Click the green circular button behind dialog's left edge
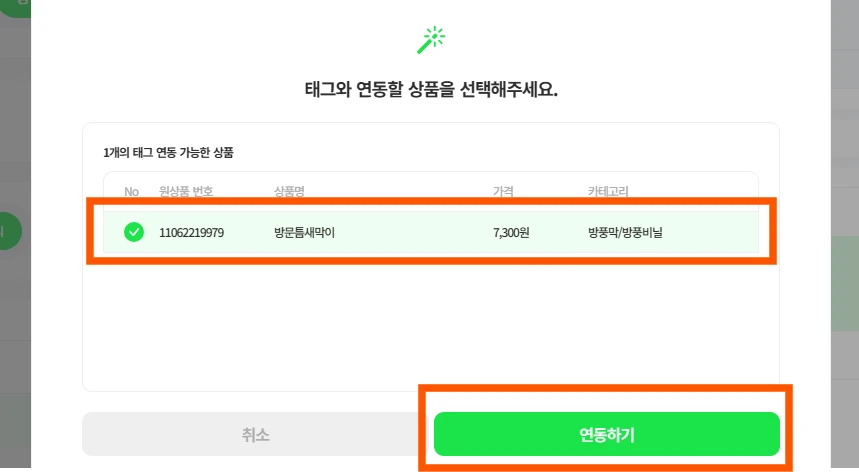Viewport: 859px width, 472px height. click(10, 231)
